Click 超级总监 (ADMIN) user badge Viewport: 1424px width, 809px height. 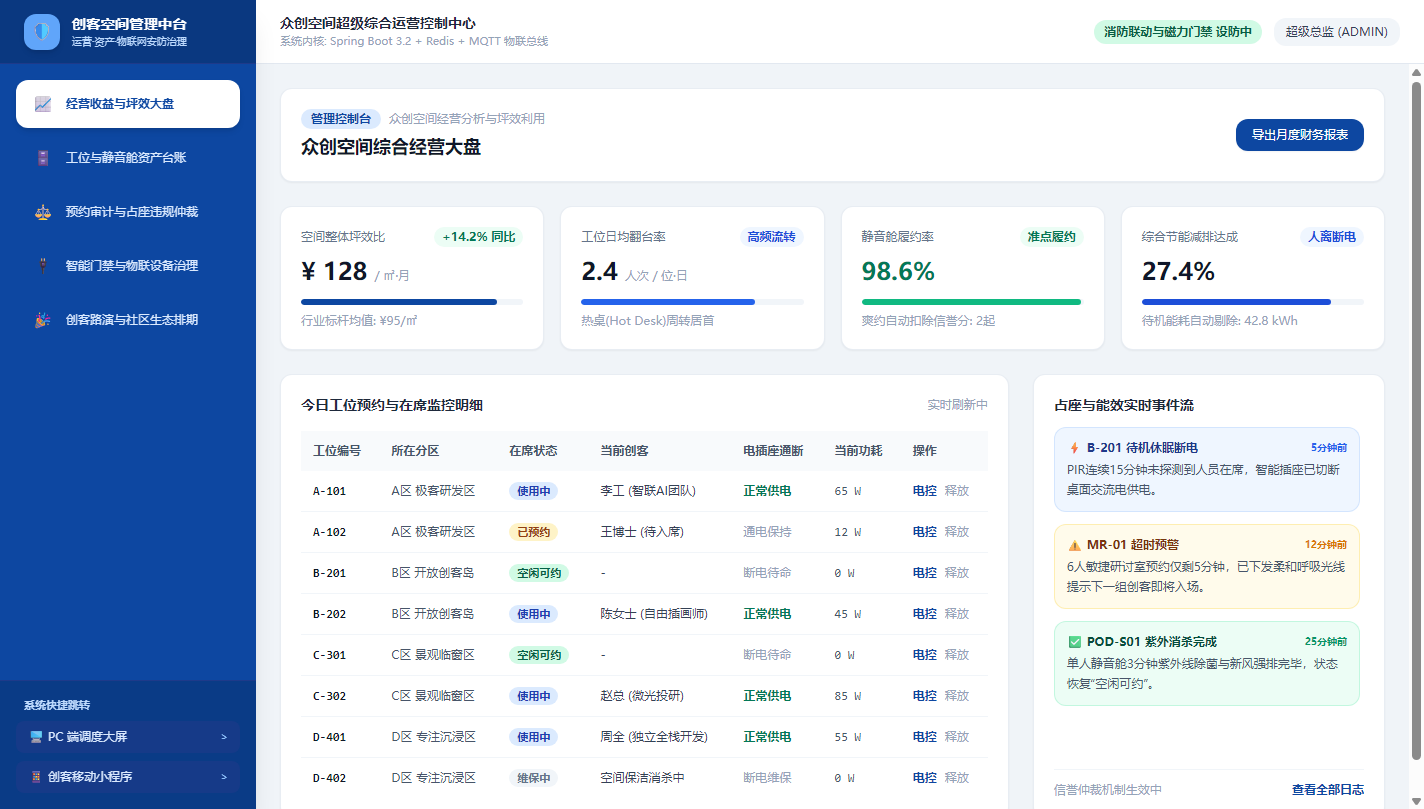[1336, 32]
